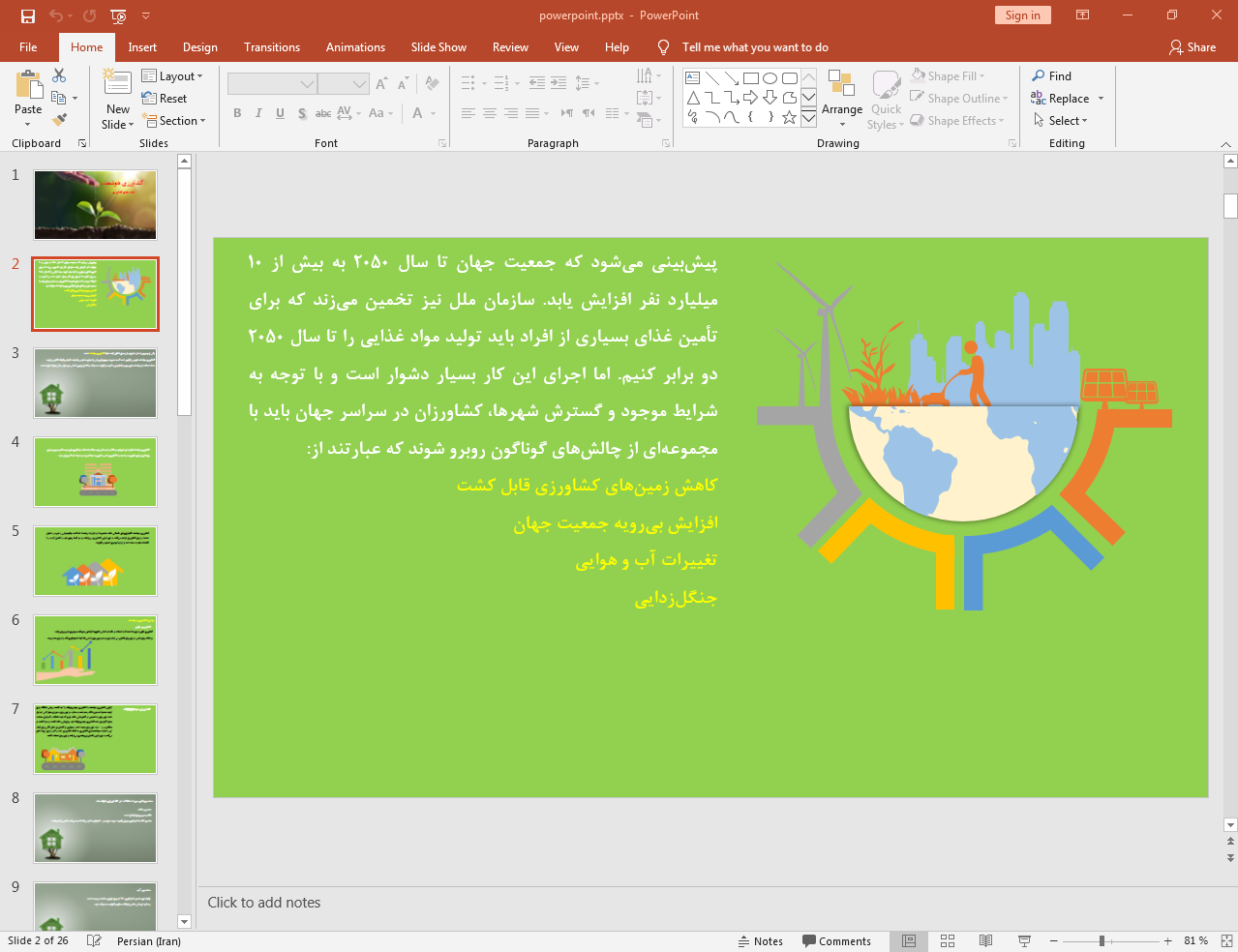The width and height of the screenshot is (1238, 952).
Task: Switch to the Animations tab
Action: click(355, 46)
